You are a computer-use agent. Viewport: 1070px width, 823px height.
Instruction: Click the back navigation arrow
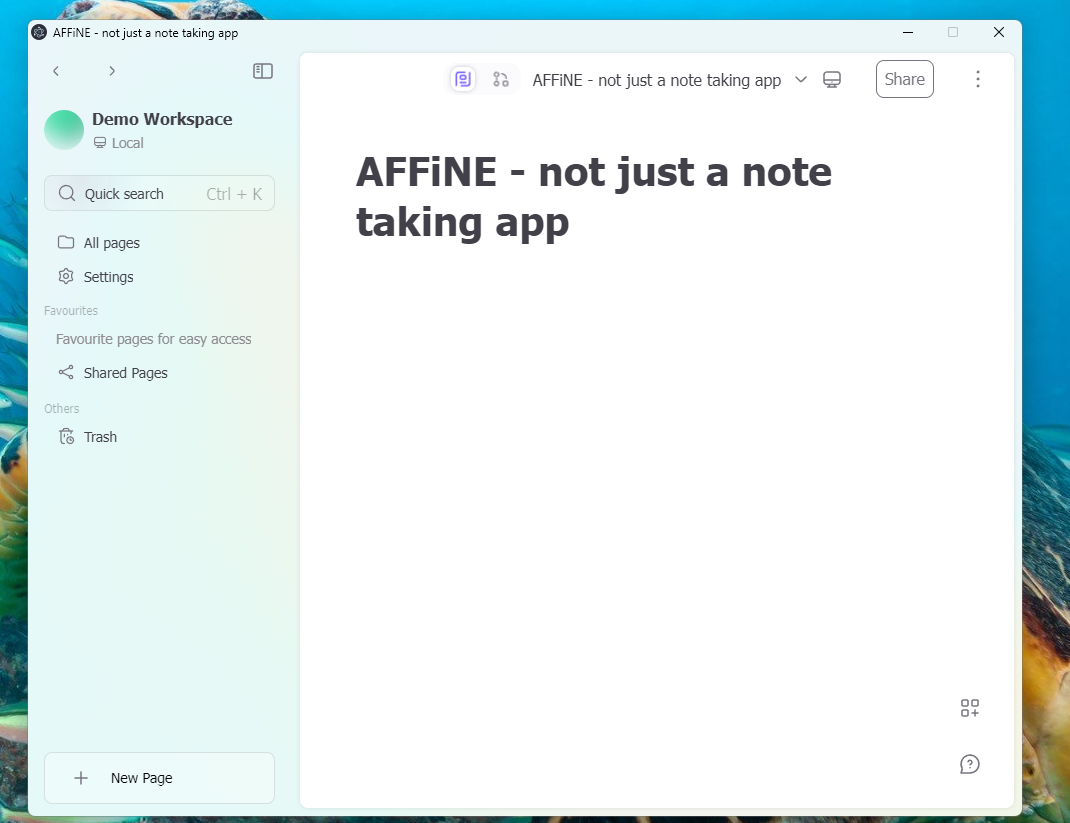point(56,71)
